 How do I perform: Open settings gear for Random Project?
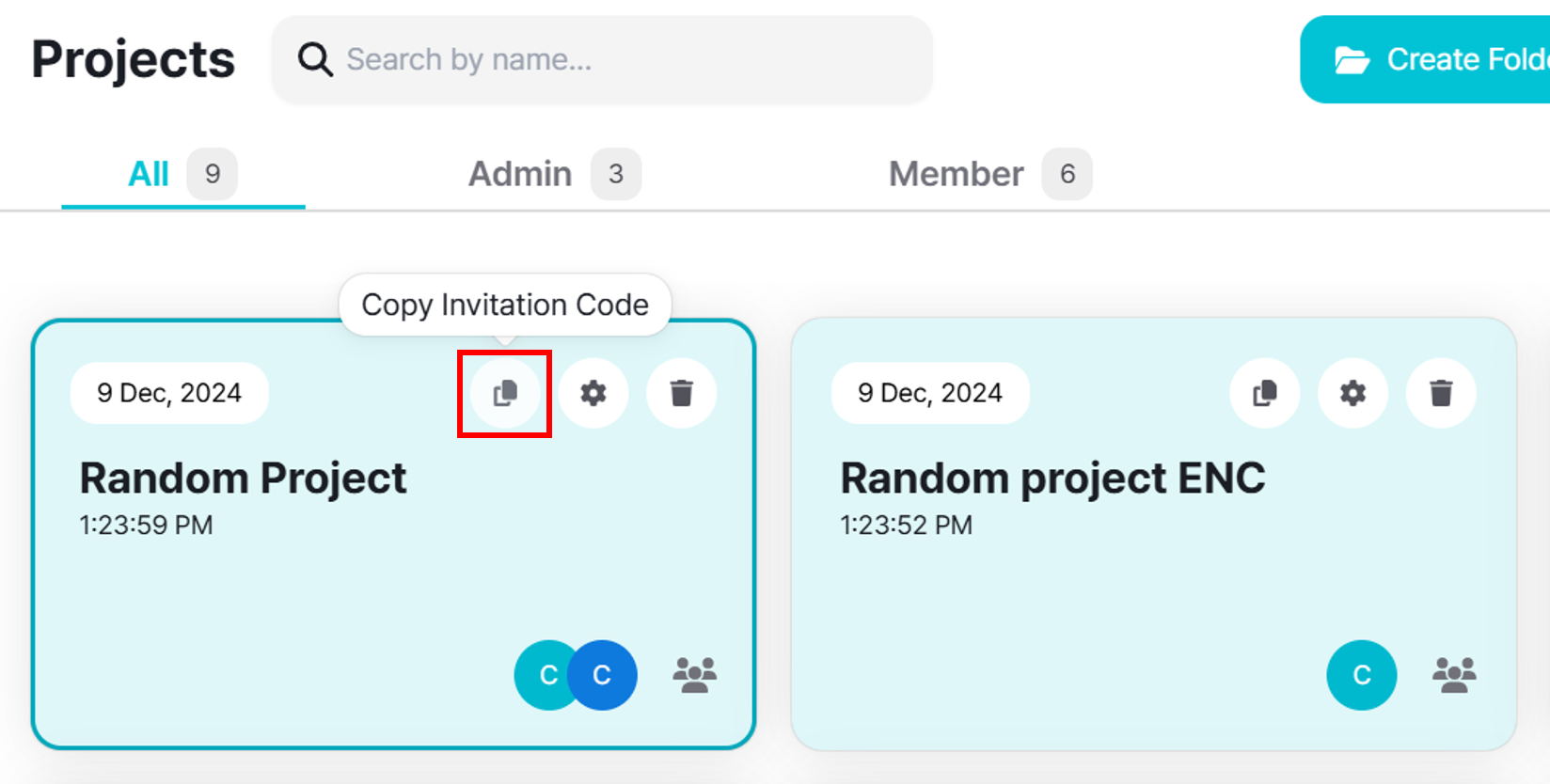[593, 393]
